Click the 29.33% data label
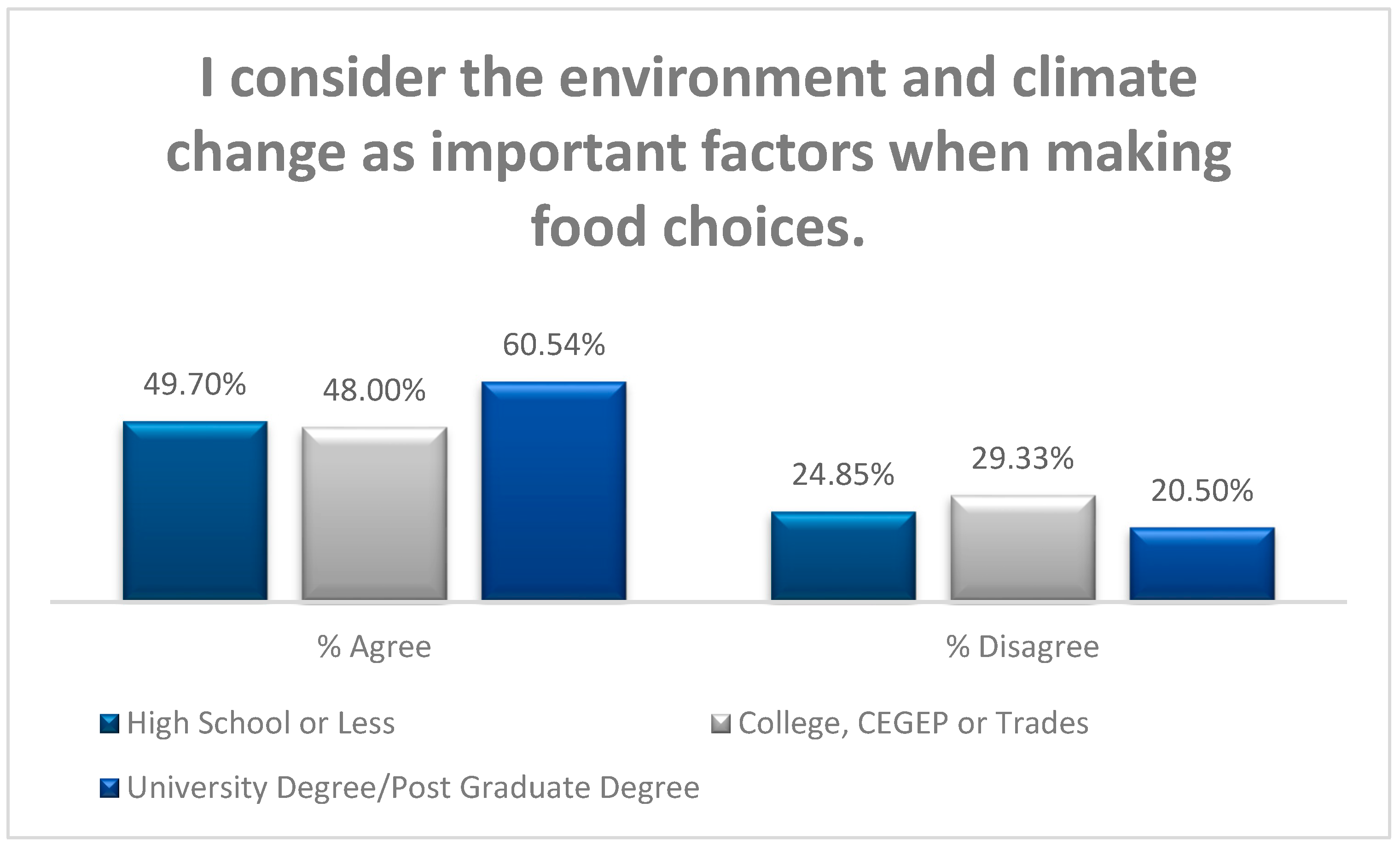This screenshot has width=1400, height=849. [x=1023, y=459]
